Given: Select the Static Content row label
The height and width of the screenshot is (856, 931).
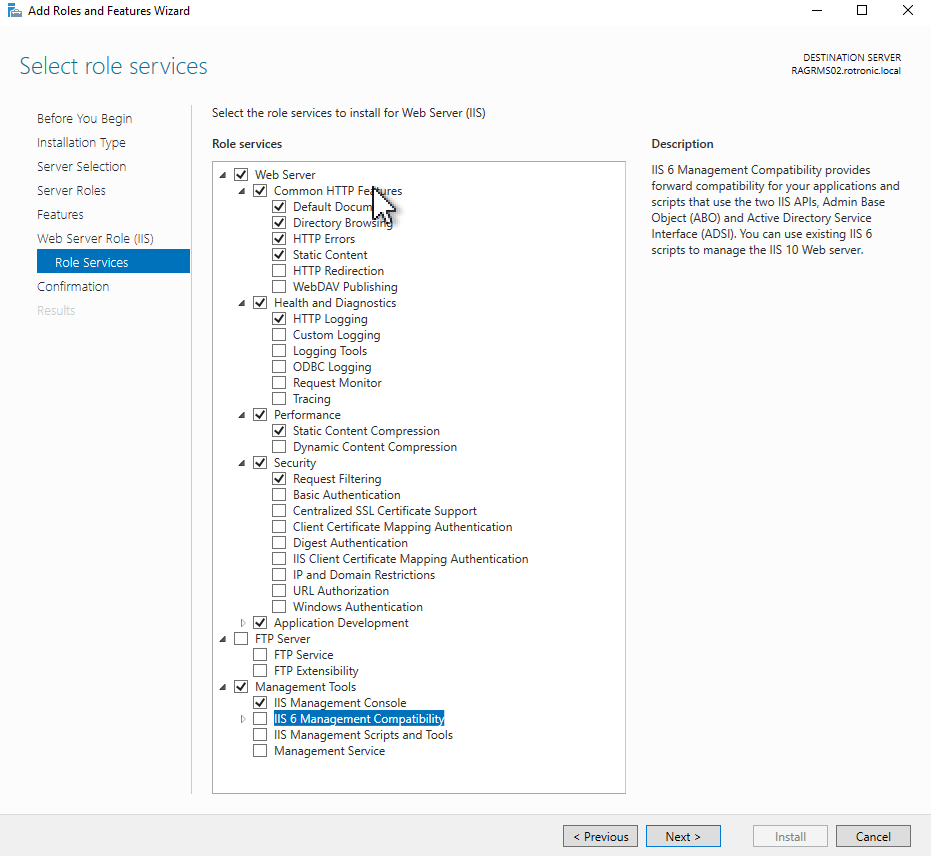Looking at the screenshot, I should [330, 255].
